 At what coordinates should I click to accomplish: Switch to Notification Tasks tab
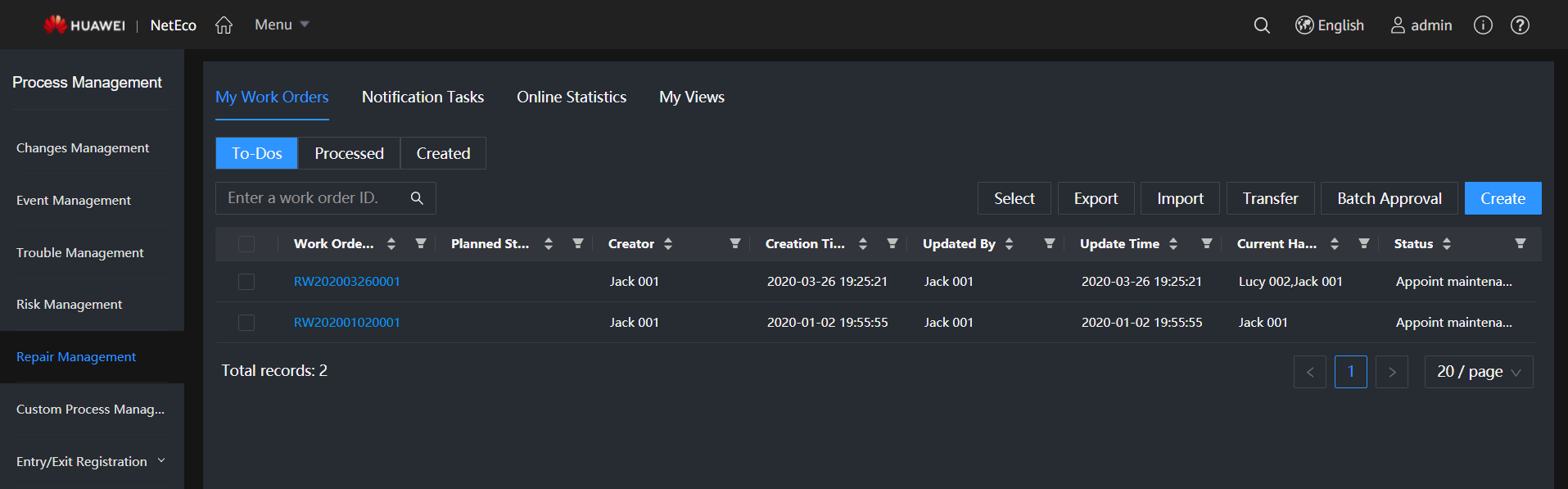pyautogui.click(x=423, y=97)
